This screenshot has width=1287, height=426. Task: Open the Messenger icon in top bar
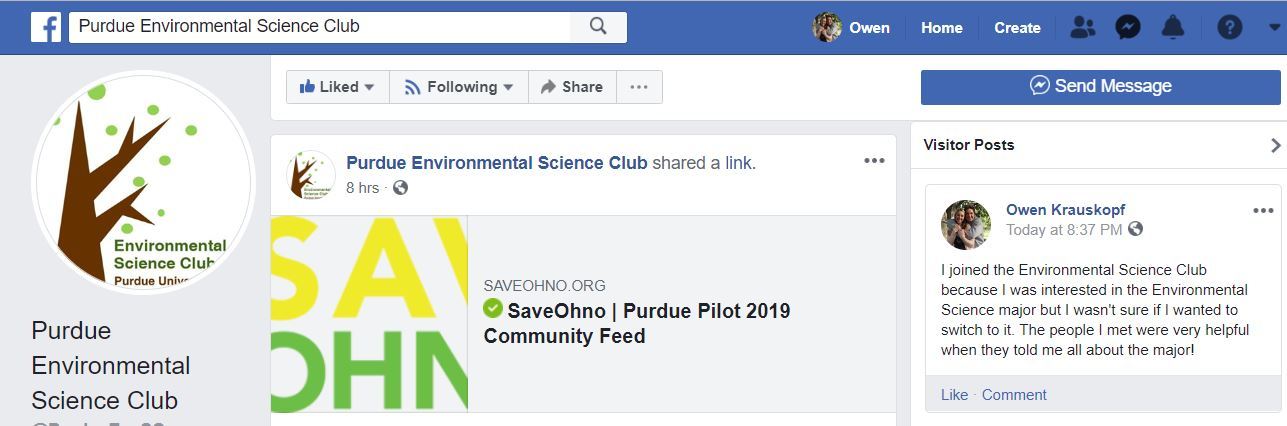pos(1128,27)
